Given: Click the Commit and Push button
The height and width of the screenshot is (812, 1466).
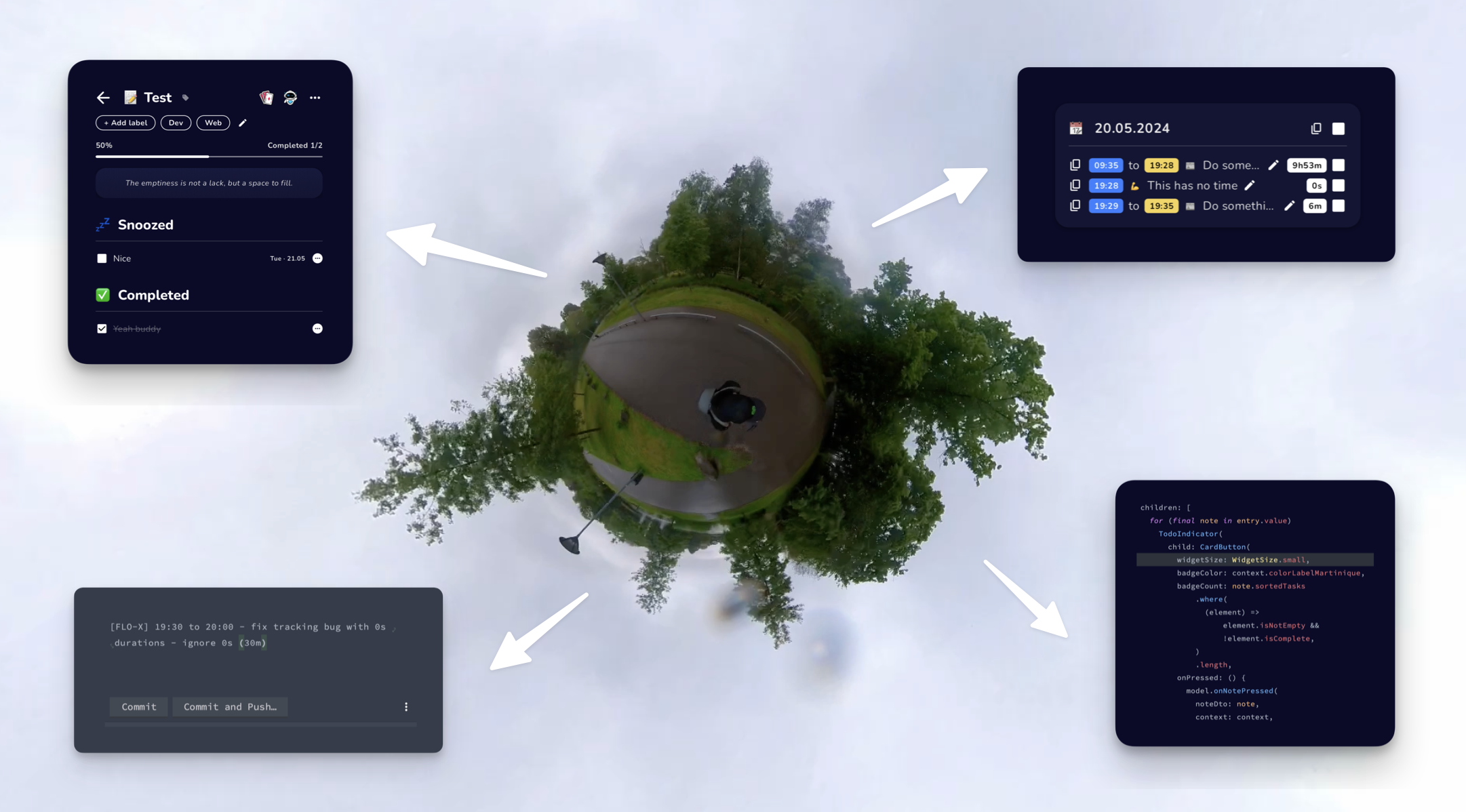Looking at the screenshot, I should tap(230, 707).
